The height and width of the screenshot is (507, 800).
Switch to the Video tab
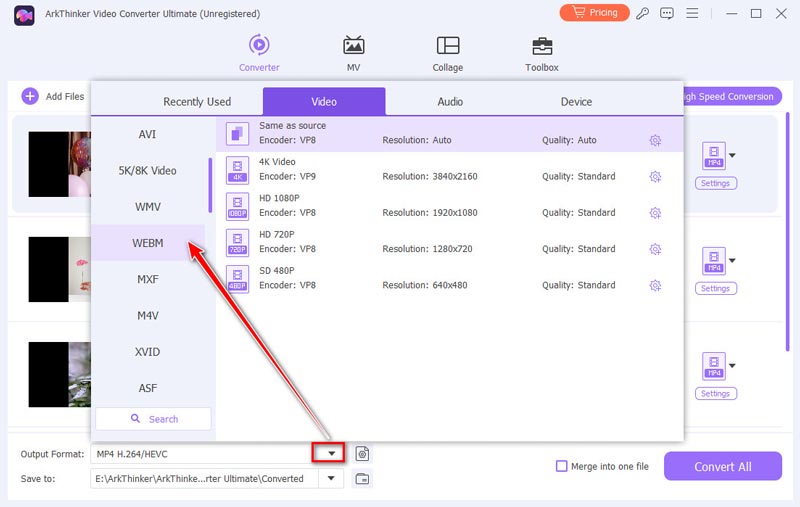click(324, 102)
